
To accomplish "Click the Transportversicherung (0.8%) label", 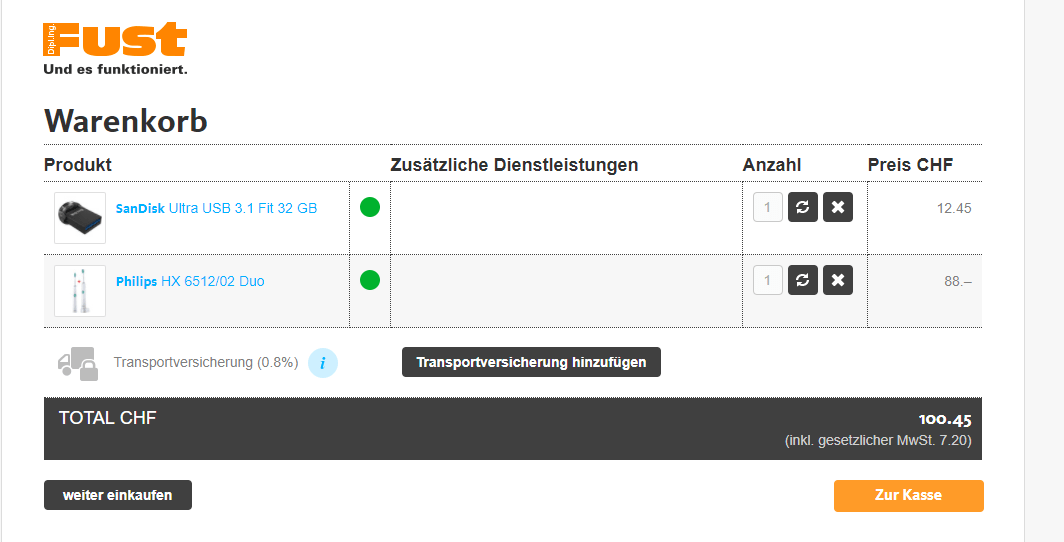I will pyautogui.click(x=206, y=362).
